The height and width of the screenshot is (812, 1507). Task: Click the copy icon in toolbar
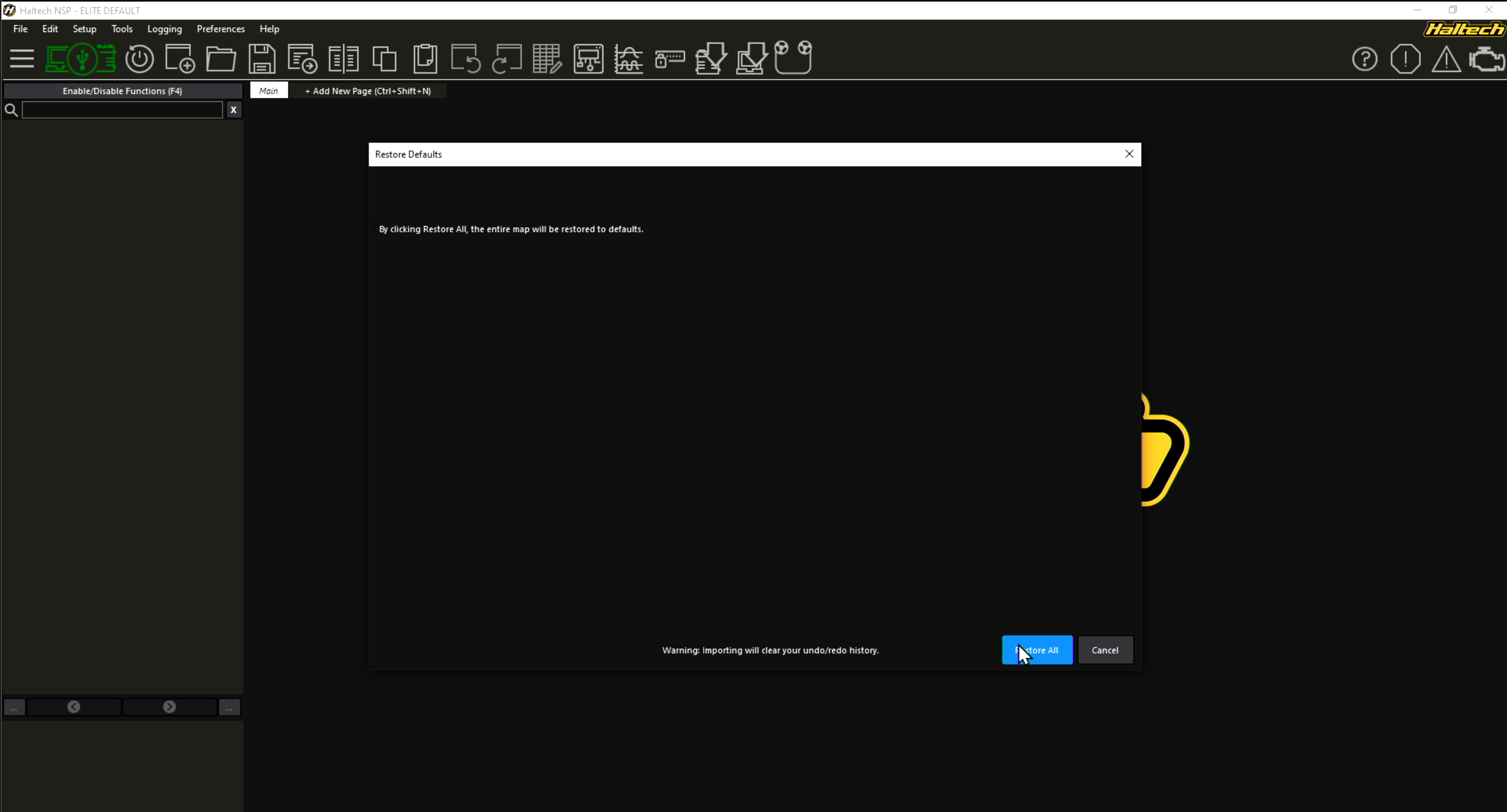pyautogui.click(x=384, y=59)
